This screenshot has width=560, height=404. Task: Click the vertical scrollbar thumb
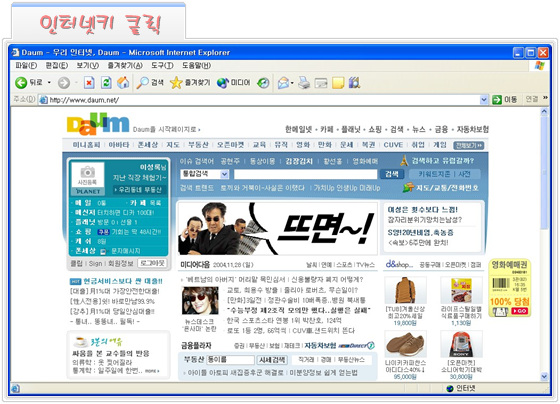544,173
